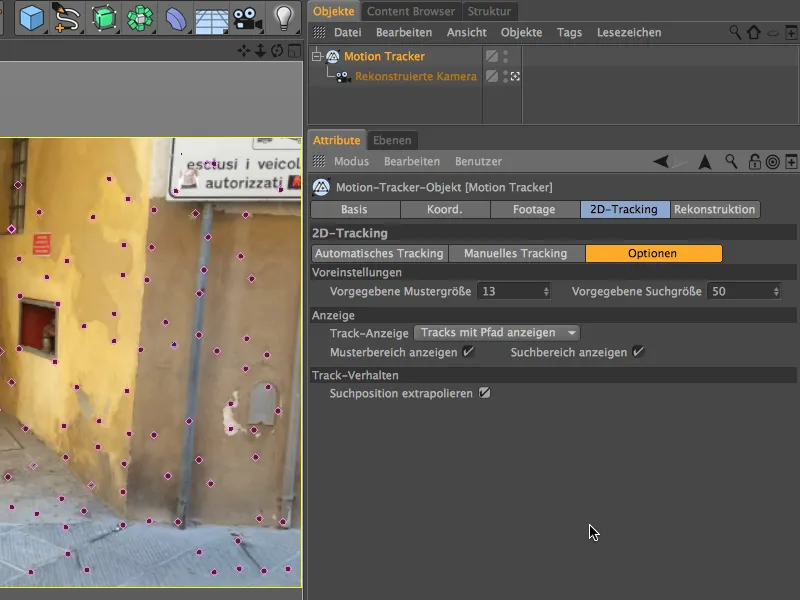Adjust Vorgegebene Mustergröße stepper arrows
This screenshot has width=800, height=600.
(546, 291)
